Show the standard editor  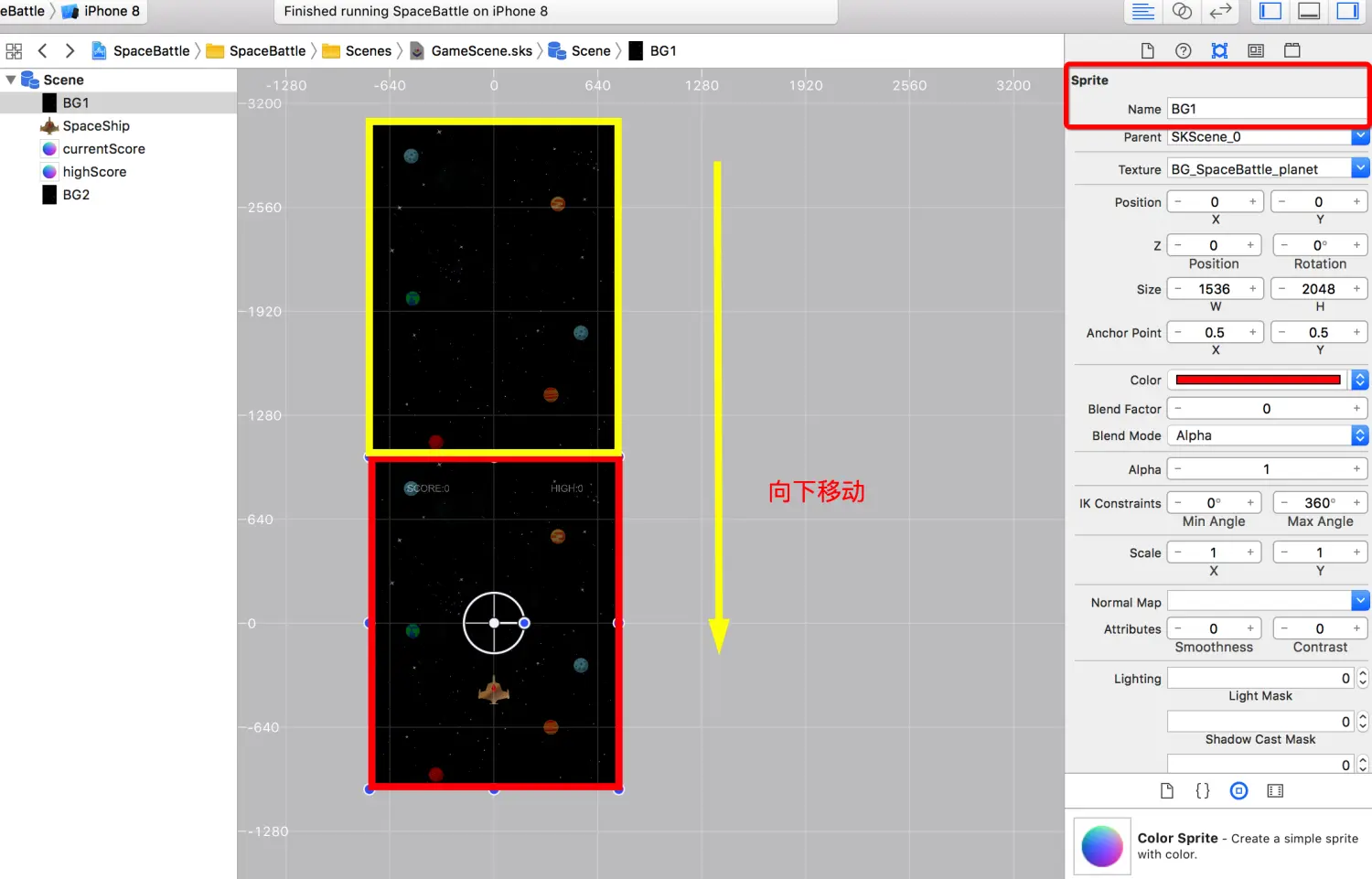[x=1143, y=11]
